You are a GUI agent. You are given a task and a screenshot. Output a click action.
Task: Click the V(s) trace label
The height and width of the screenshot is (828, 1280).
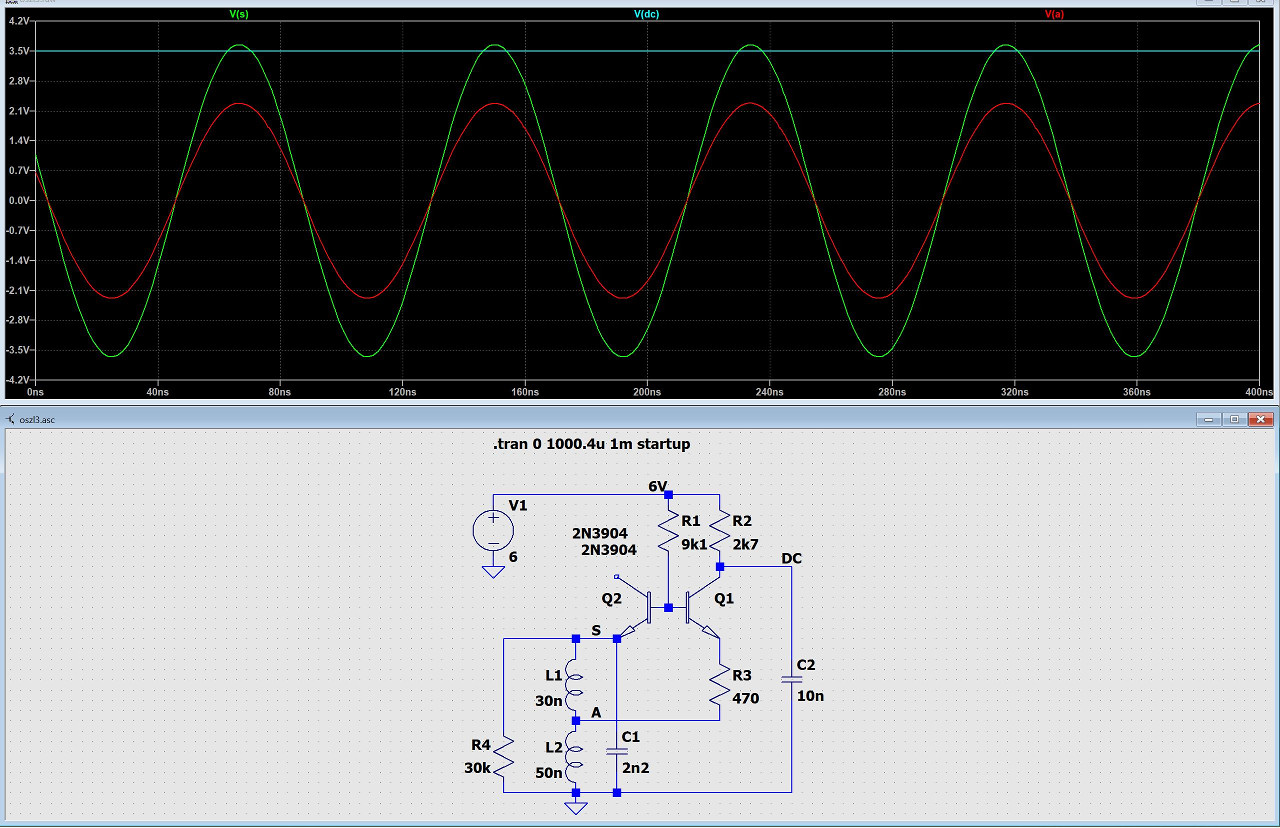pyautogui.click(x=239, y=14)
